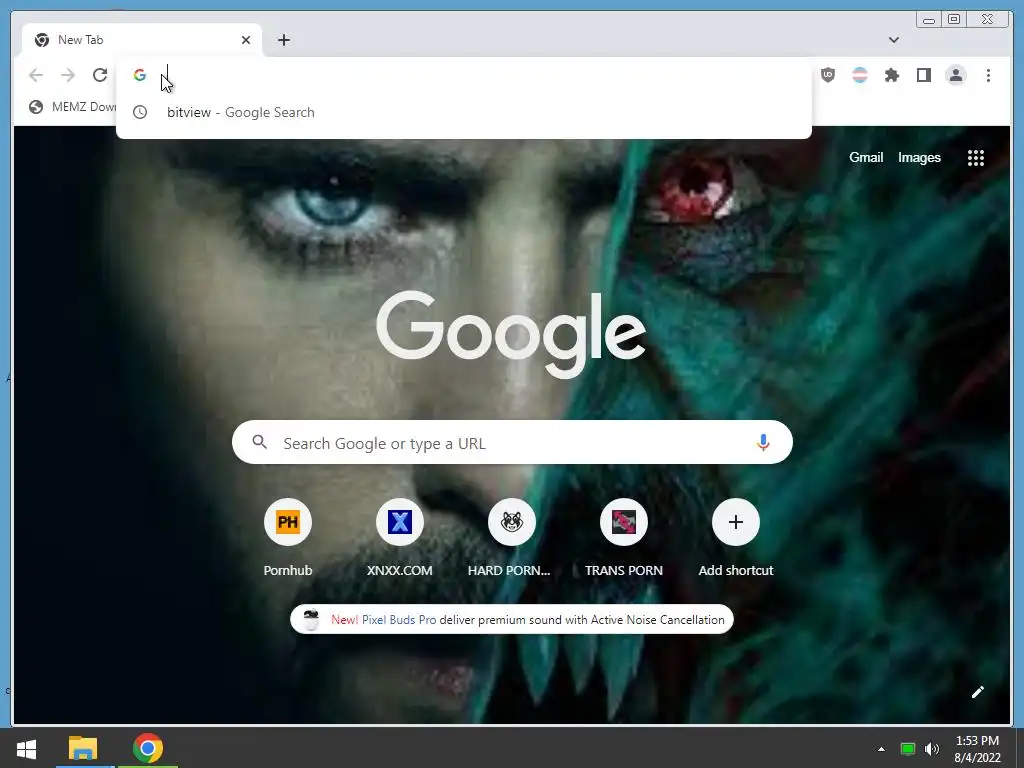This screenshot has height=768, width=1024.
Task: Show hidden tray icons arrow
Action: pyautogui.click(x=881, y=749)
